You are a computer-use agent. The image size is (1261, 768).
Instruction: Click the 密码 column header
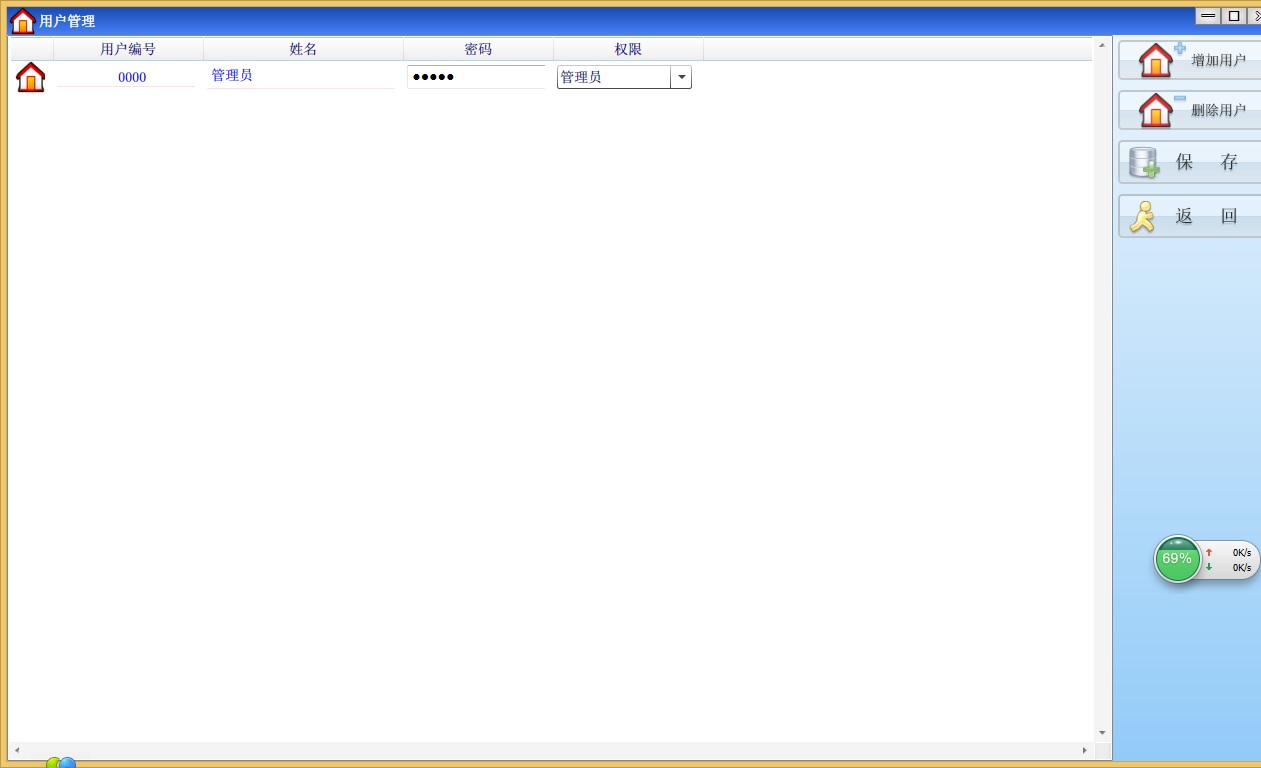click(x=478, y=49)
